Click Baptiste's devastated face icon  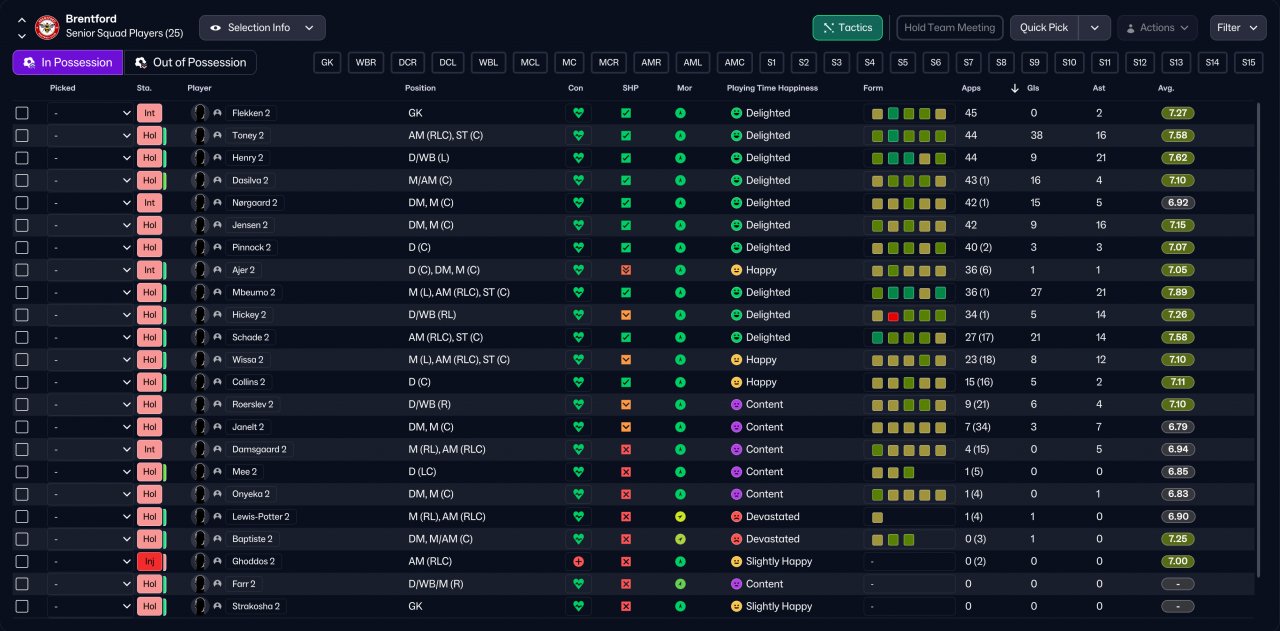tap(736, 539)
